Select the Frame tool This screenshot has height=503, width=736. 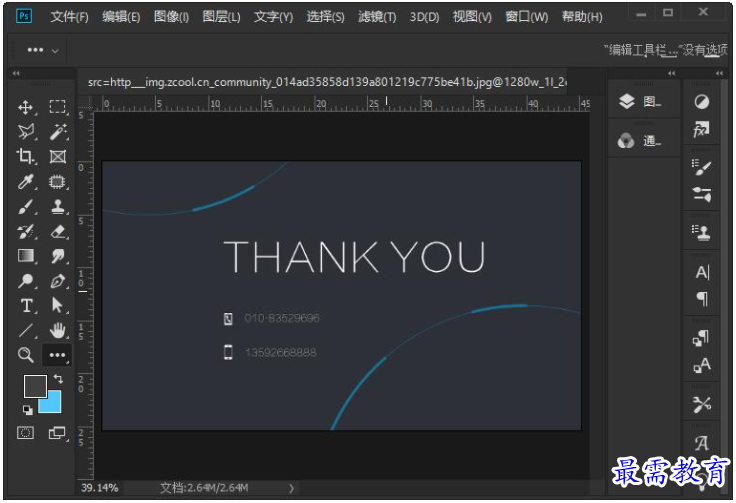point(58,156)
